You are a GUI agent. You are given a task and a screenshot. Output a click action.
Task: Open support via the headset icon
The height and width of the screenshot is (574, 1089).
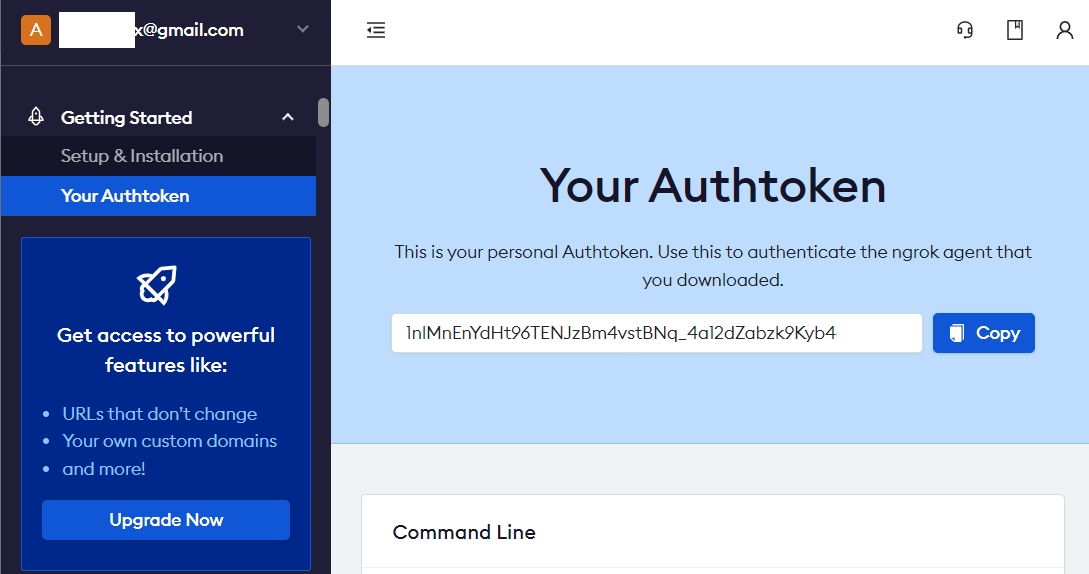(965, 30)
